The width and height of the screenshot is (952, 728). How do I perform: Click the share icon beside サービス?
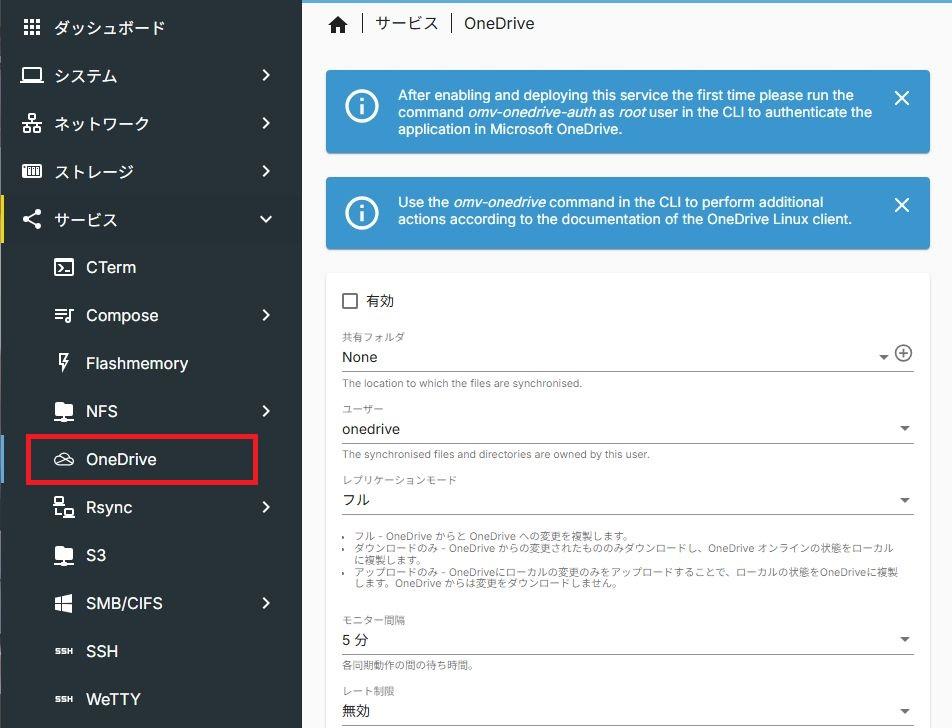pos(32,219)
